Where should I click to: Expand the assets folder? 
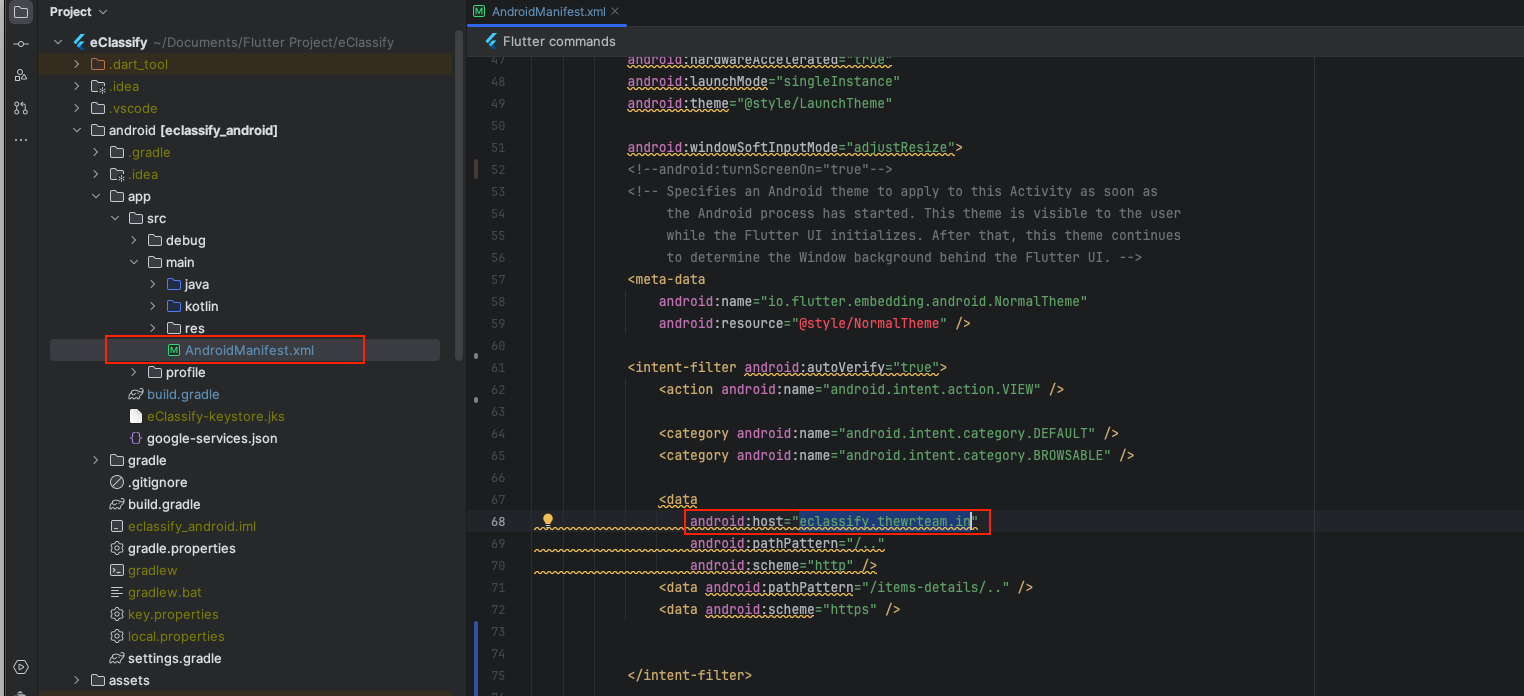pos(77,680)
